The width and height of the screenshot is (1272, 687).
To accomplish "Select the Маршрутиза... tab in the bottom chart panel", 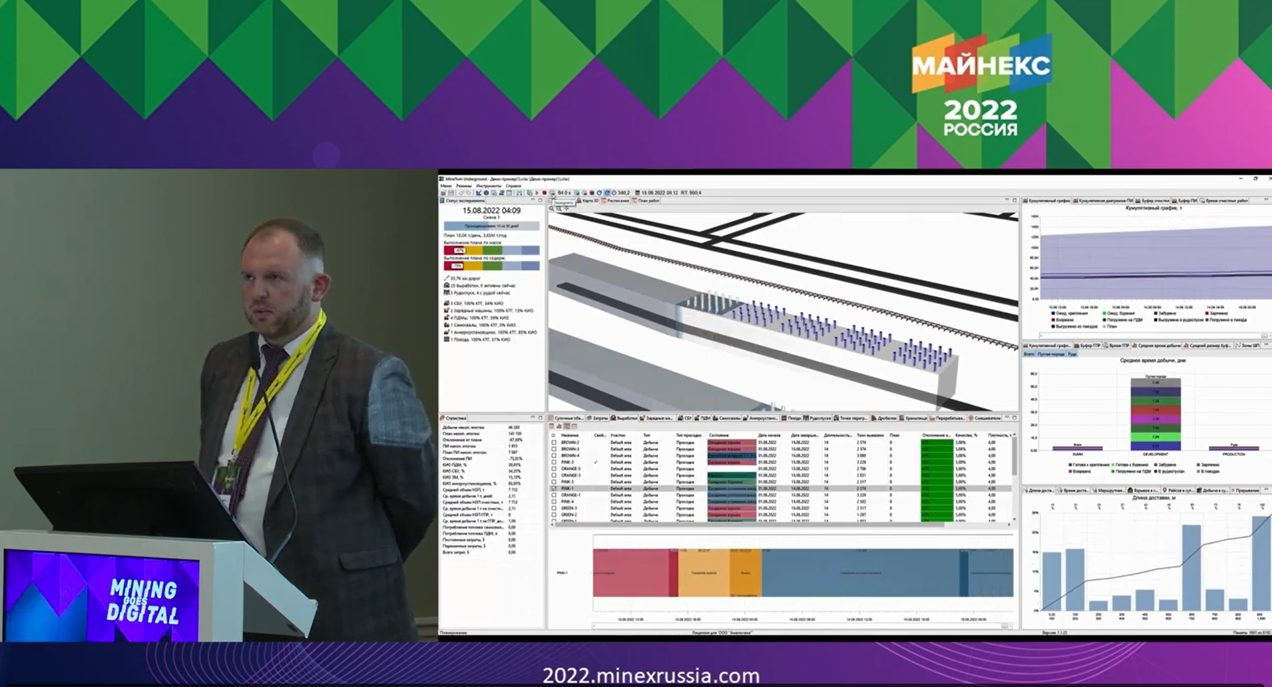I will (x=1110, y=490).
